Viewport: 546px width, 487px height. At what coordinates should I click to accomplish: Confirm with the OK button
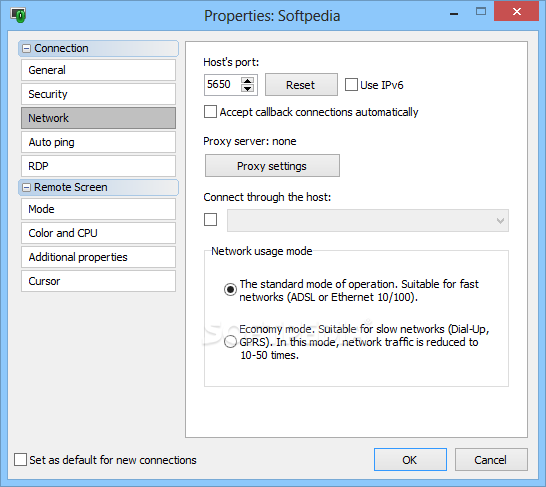point(410,459)
